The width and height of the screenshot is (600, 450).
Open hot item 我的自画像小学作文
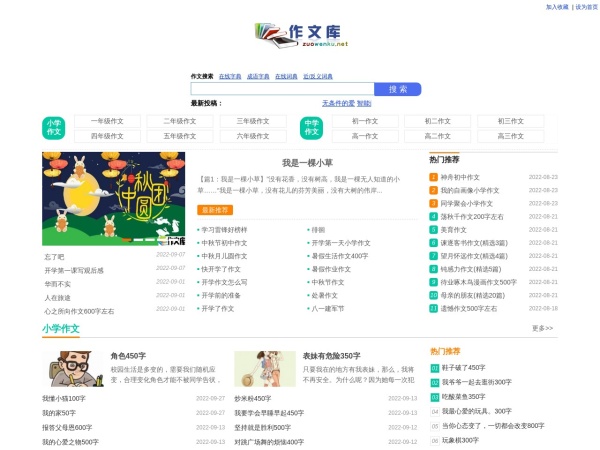(x=470, y=191)
